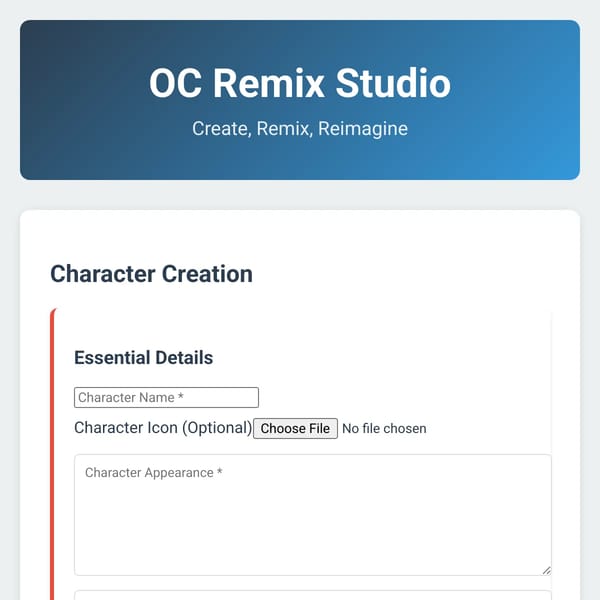The height and width of the screenshot is (600, 600).
Task: Click the 'Create, Remix, Reimagine' tagline
Action: (300, 129)
